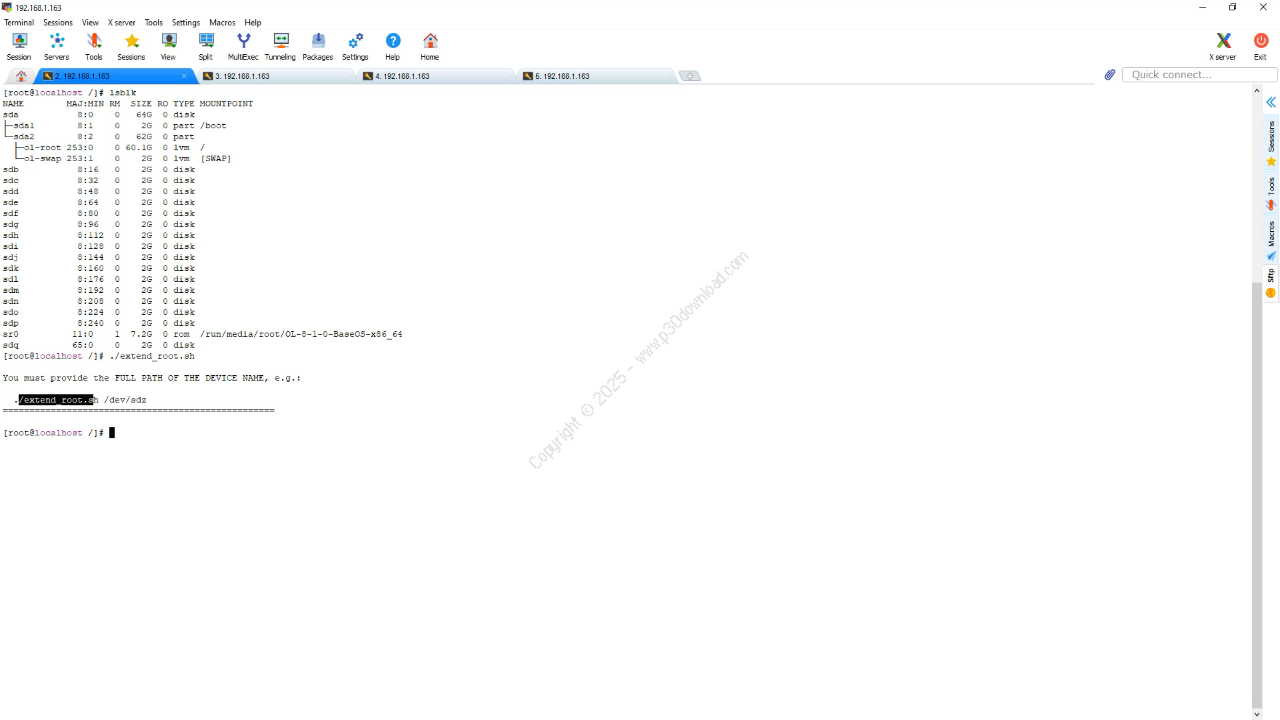1280x720 pixels.
Task: Click the sdp disk row
Action: point(99,324)
